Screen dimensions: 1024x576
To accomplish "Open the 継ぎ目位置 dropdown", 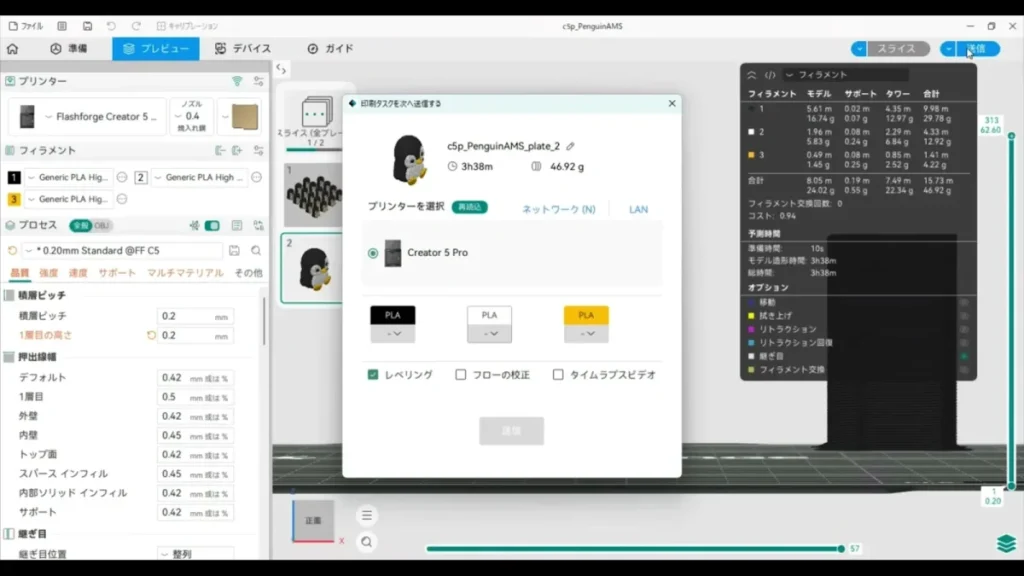I will 195,554.
